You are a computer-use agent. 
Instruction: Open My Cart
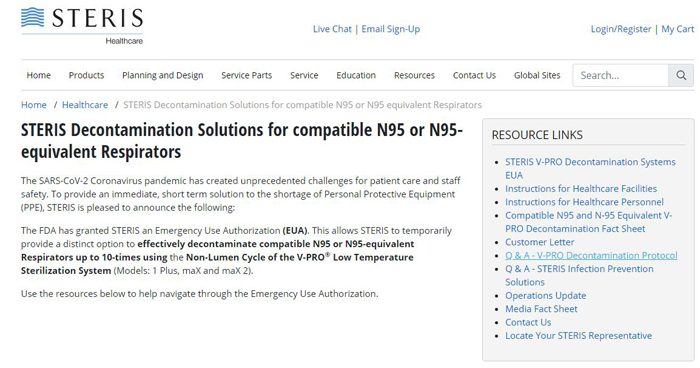(677, 29)
